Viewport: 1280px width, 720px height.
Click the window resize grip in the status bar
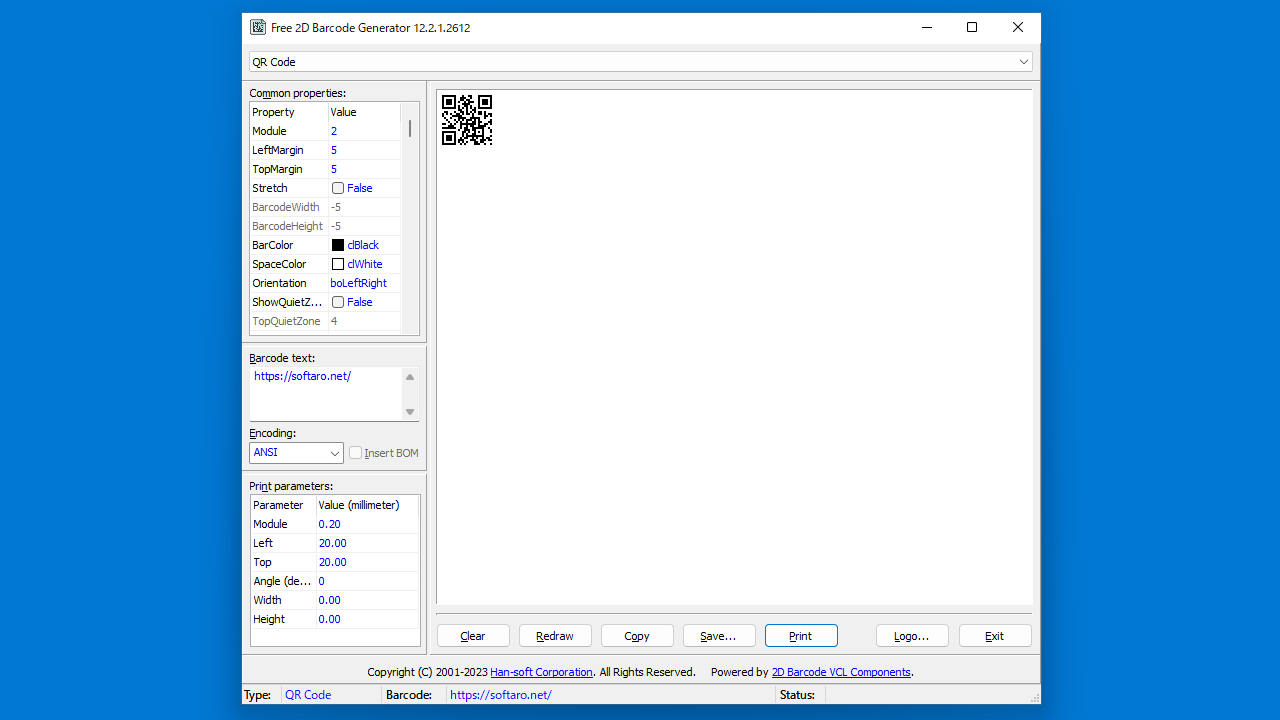[1034, 697]
